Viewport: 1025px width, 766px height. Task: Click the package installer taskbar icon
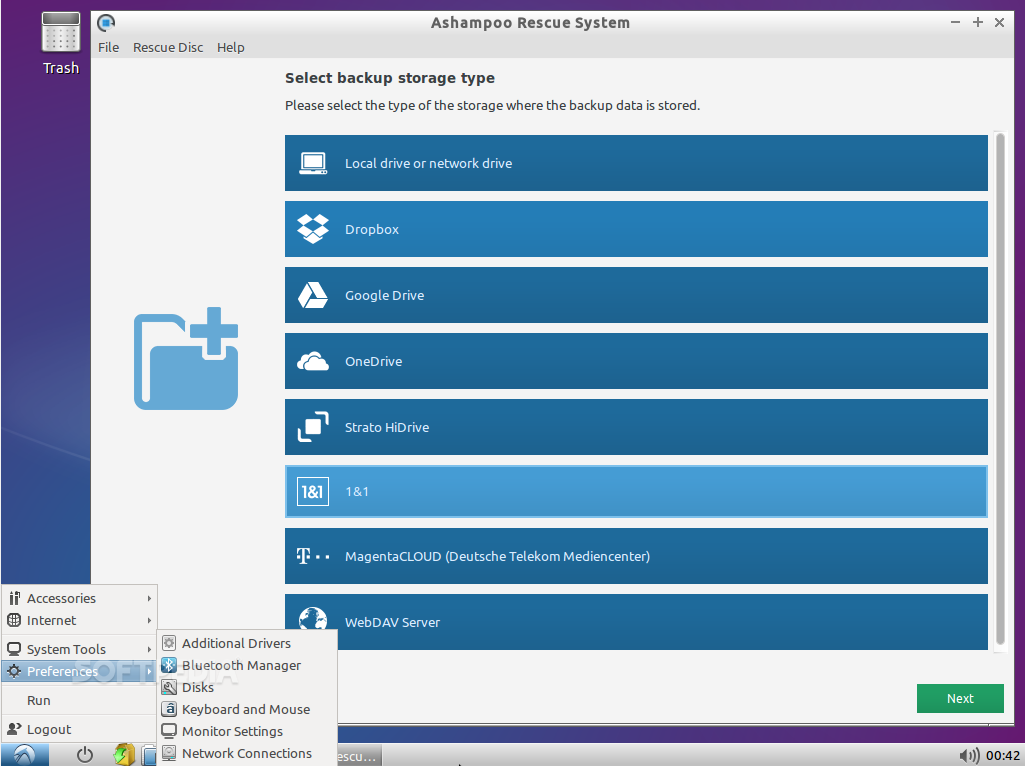[x=124, y=755]
